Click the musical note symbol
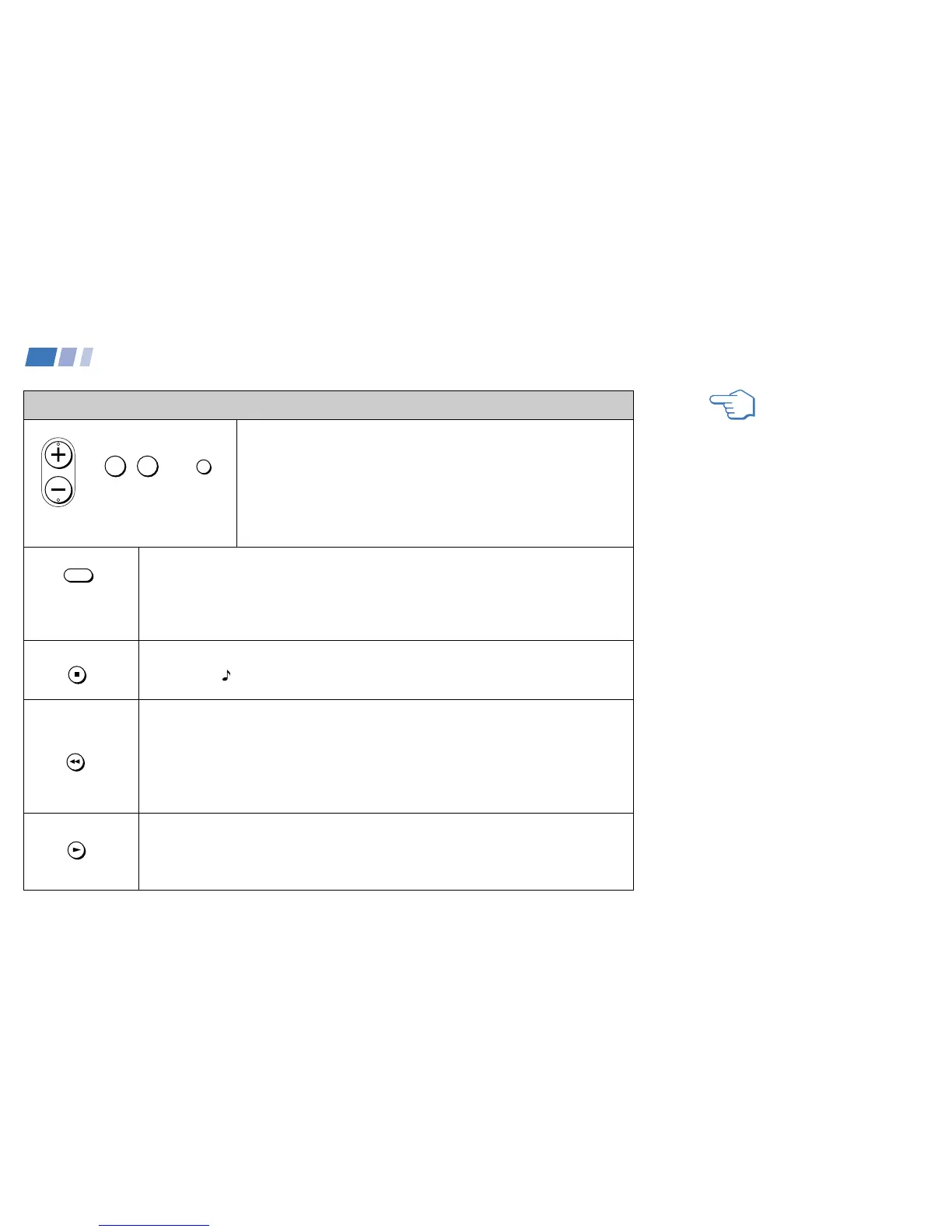The width and height of the screenshot is (952, 1232). (x=226, y=676)
